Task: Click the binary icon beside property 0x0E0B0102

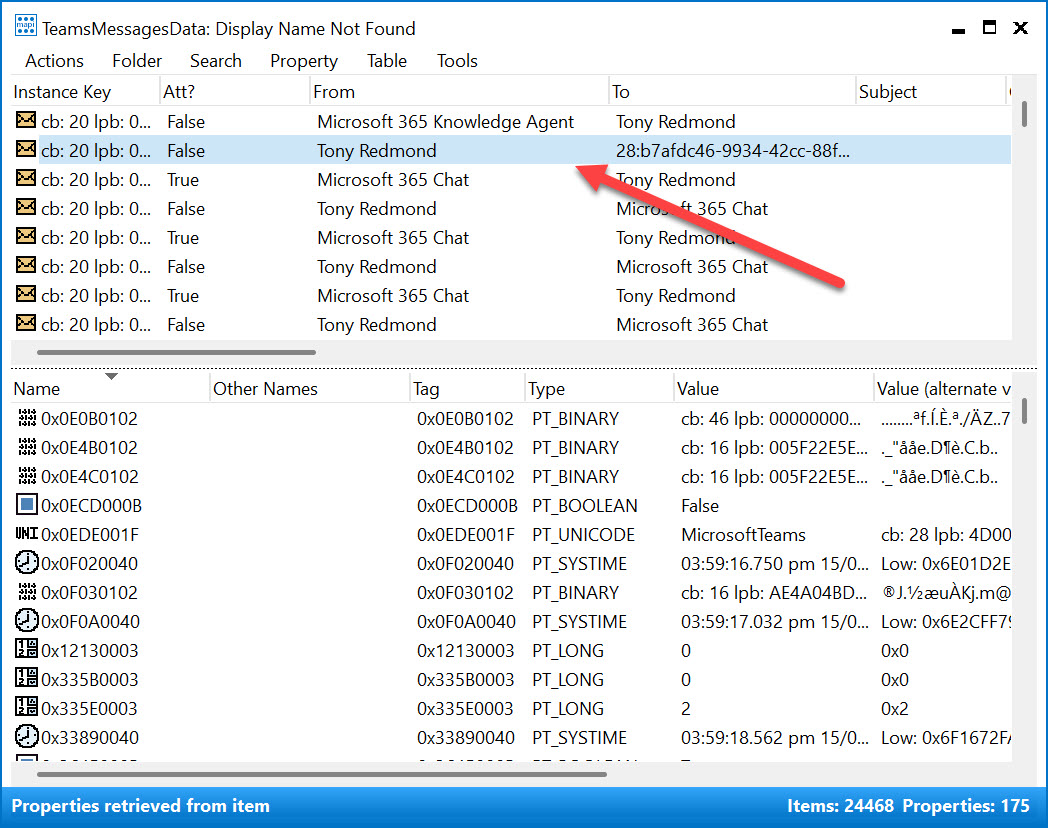Action: (x=27, y=419)
